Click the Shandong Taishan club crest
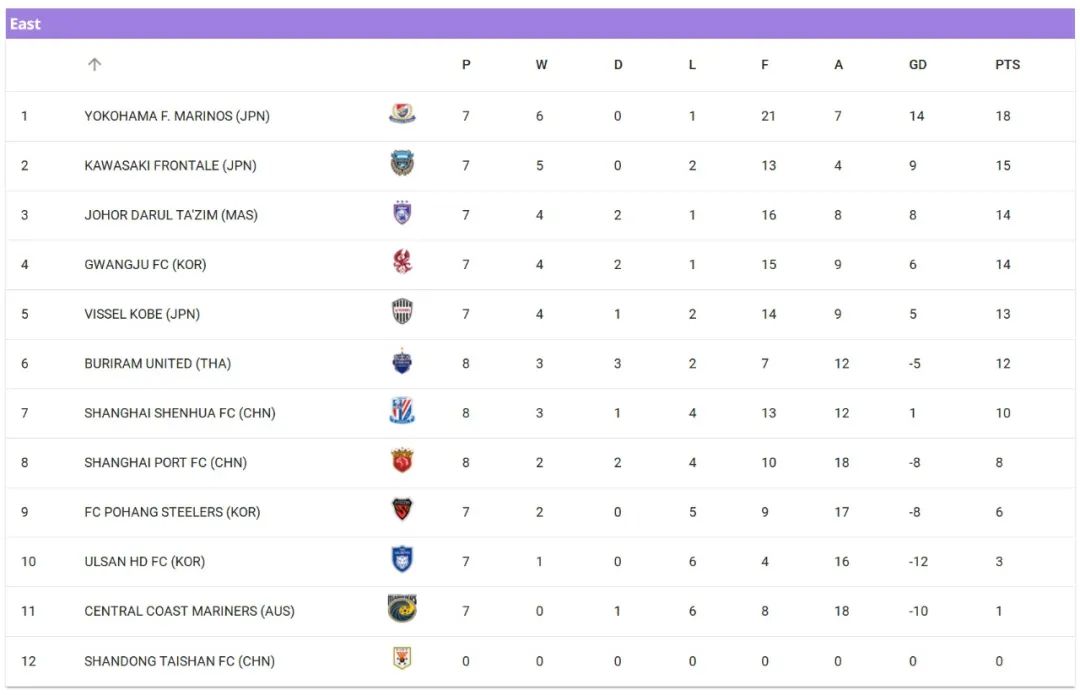 402,660
